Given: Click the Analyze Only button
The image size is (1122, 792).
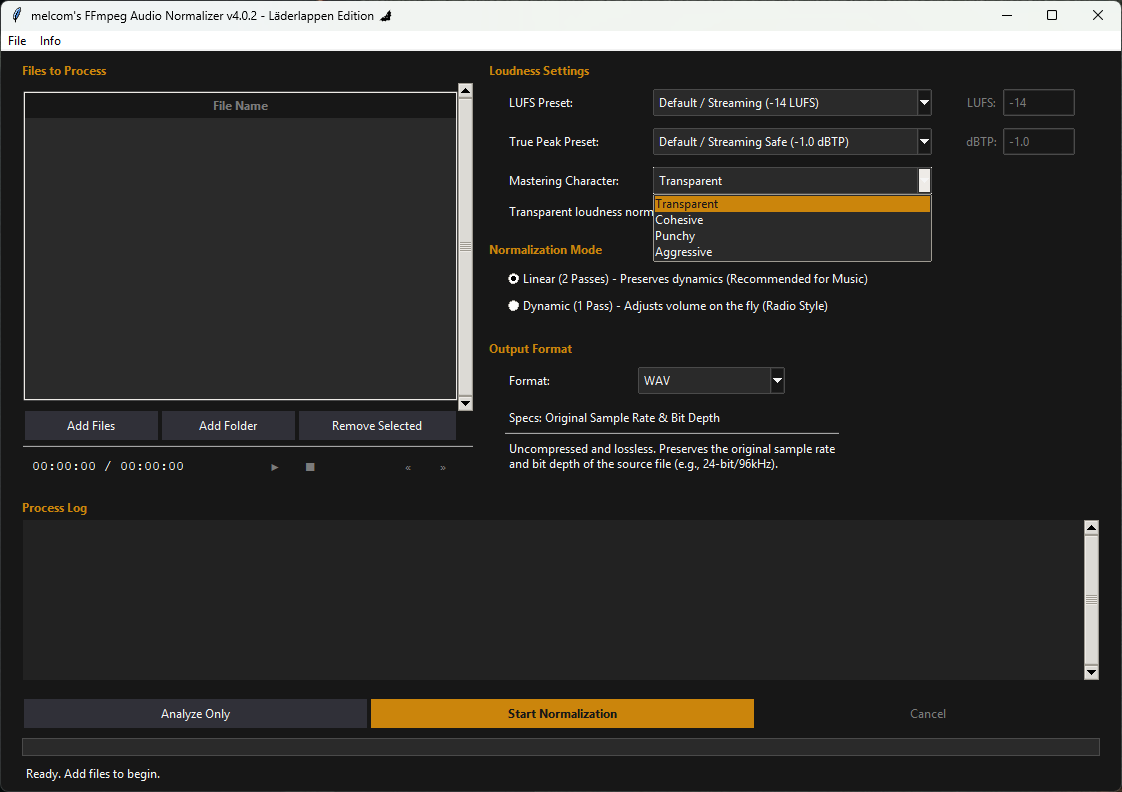Looking at the screenshot, I should pyautogui.click(x=195, y=714).
